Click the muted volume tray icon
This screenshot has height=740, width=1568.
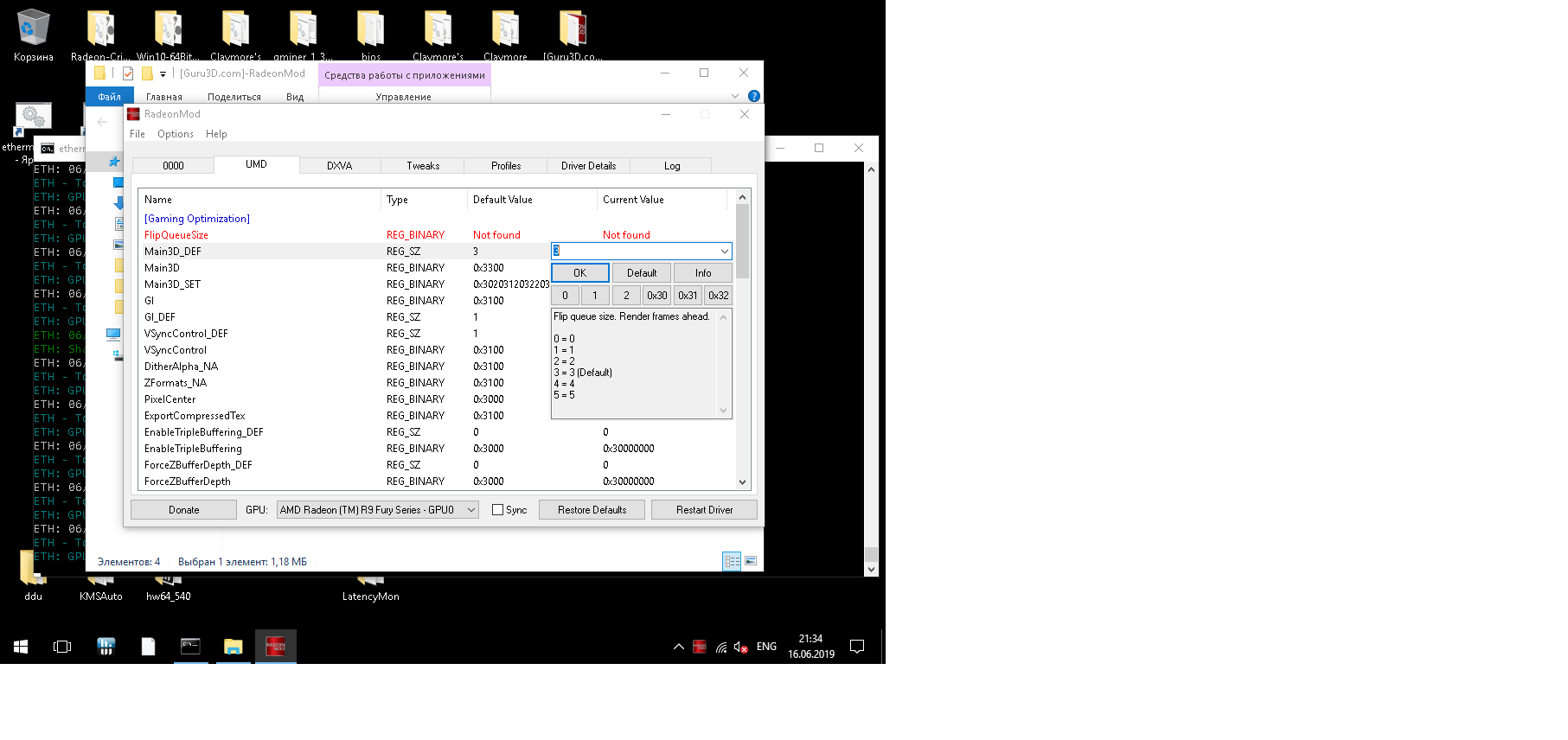pos(740,647)
